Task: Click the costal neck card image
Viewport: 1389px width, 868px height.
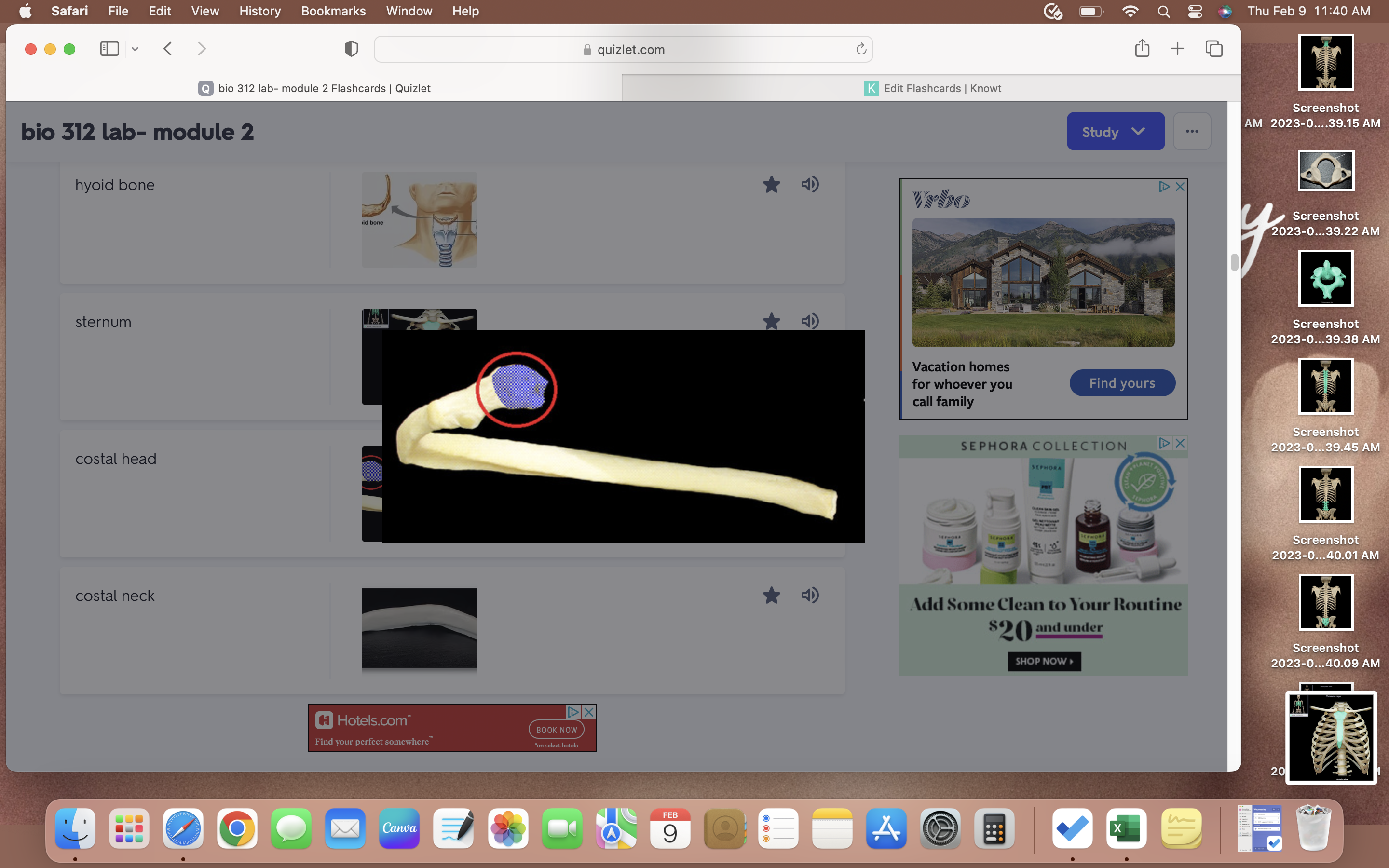Action: coord(420,629)
